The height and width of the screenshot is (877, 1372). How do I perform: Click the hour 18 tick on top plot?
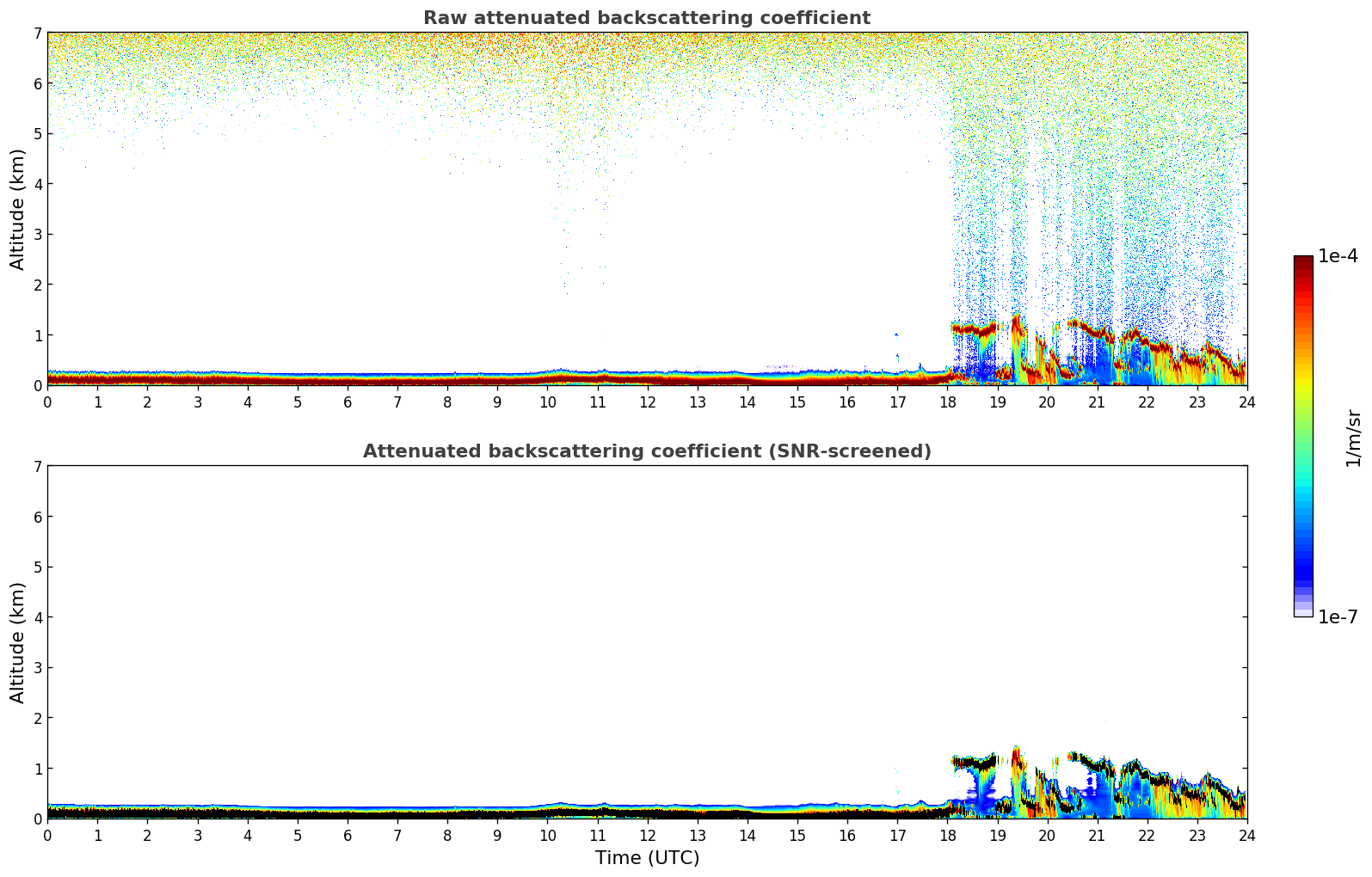(x=947, y=402)
